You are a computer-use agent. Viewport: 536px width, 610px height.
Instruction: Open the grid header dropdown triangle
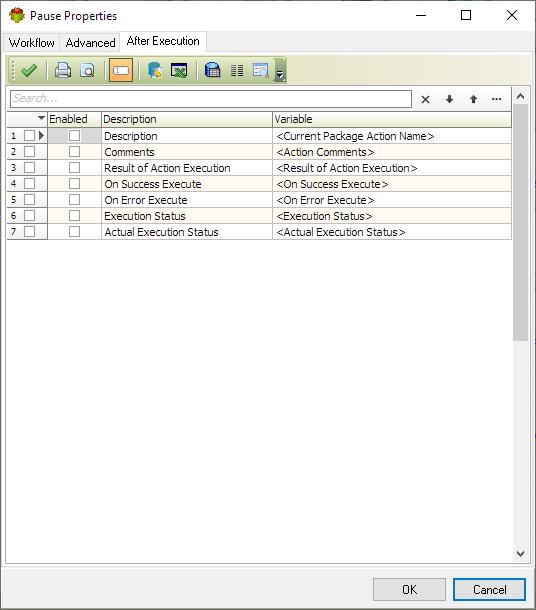pyautogui.click(x=41, y=117)
